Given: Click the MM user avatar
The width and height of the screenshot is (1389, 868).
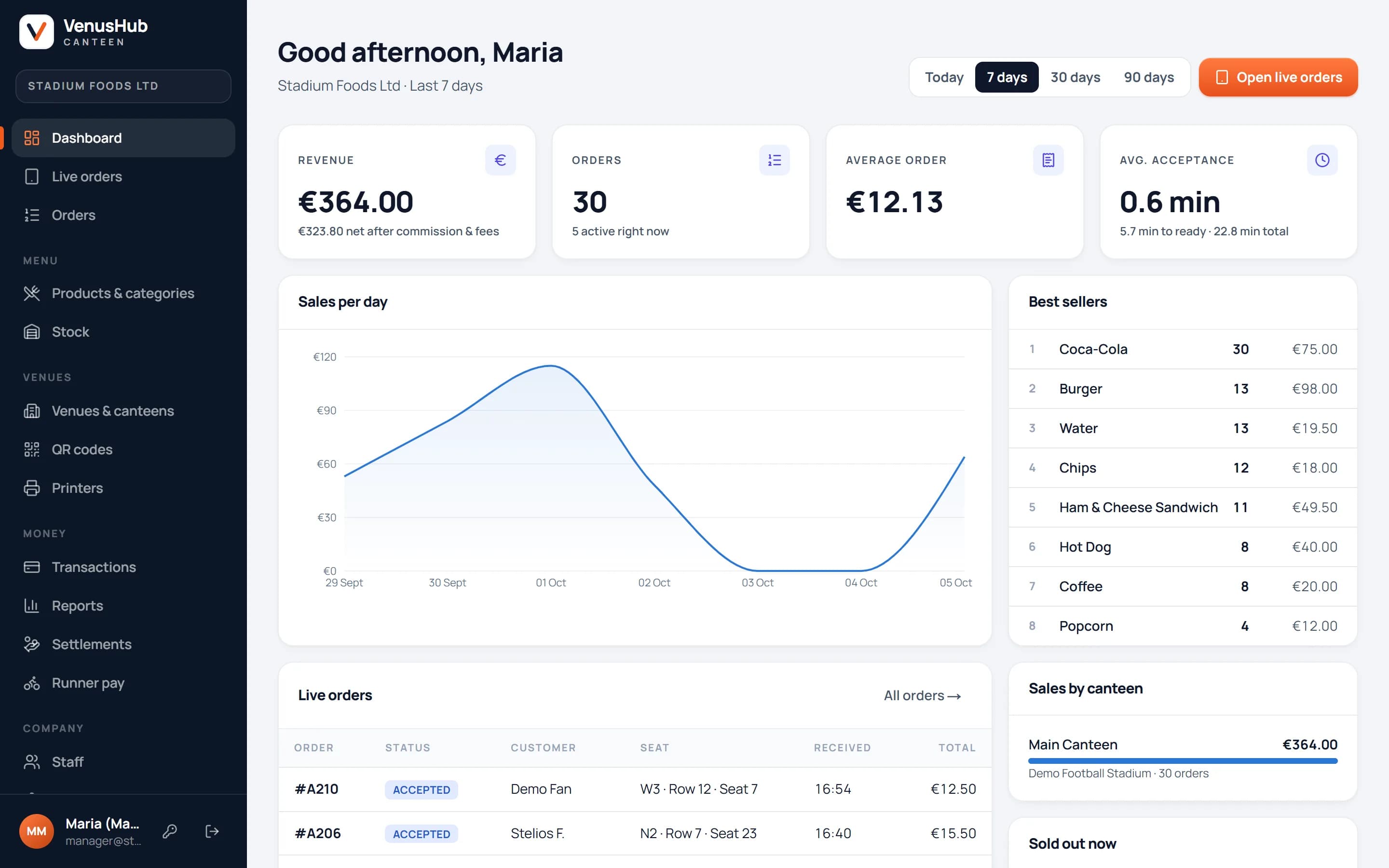Looking at the screenshot, I should tap(36, 831).
